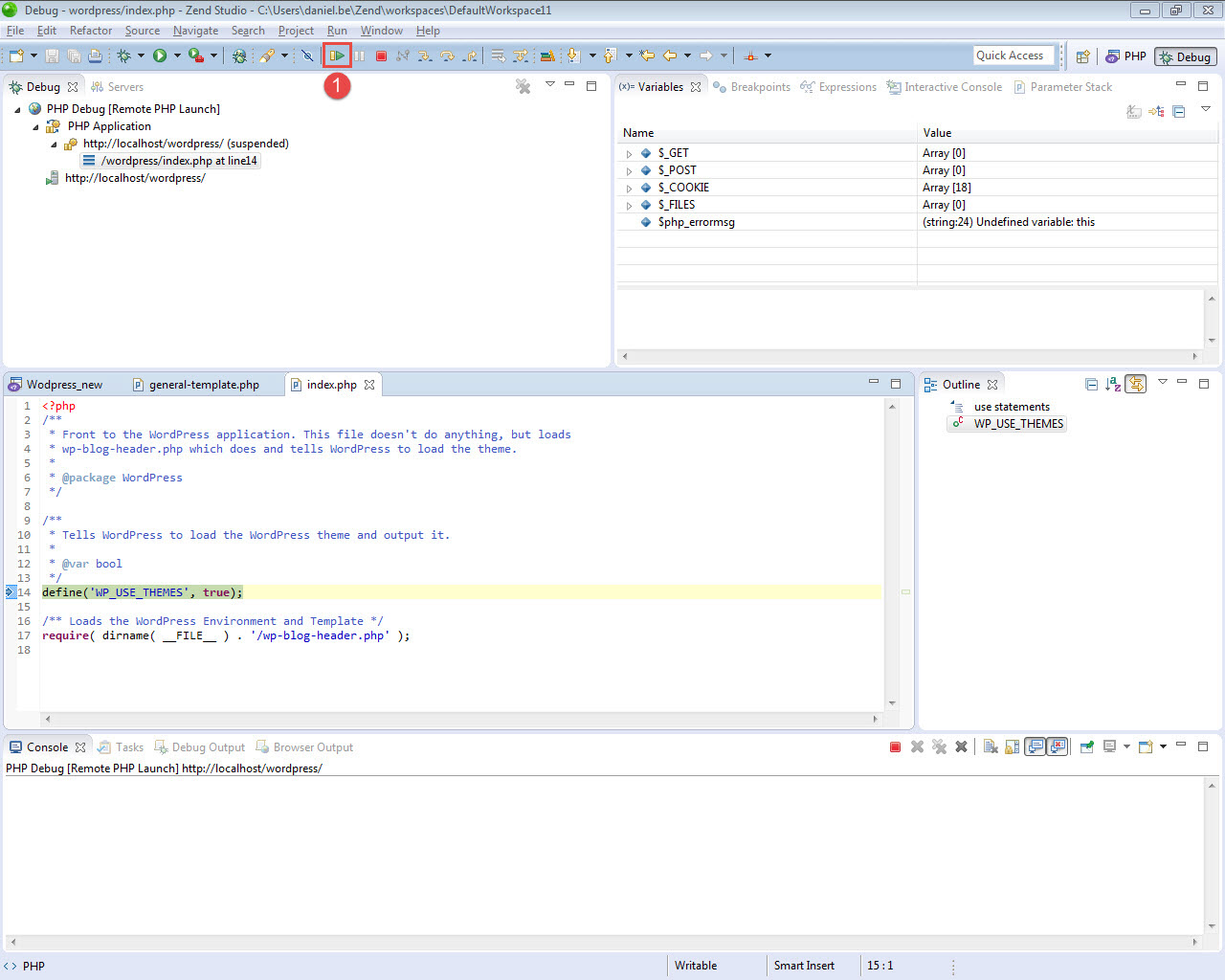
Task: Click the Skip All Breakpoints icon
Action: (307, 56)
